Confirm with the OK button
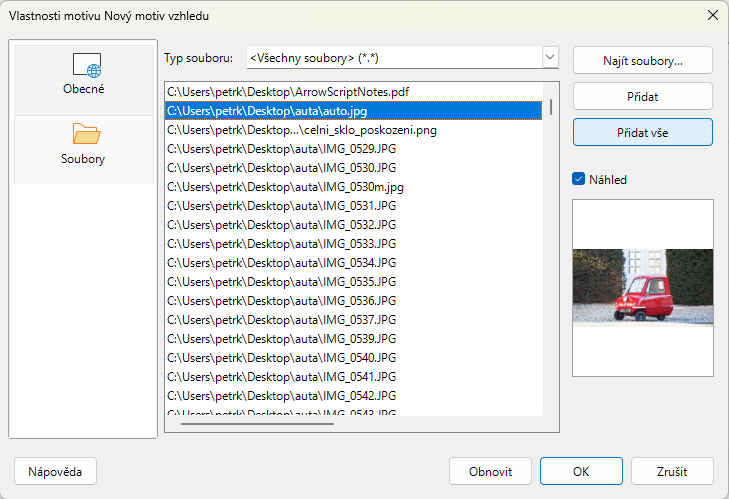 pyautogui.click(x=581, y=472)
